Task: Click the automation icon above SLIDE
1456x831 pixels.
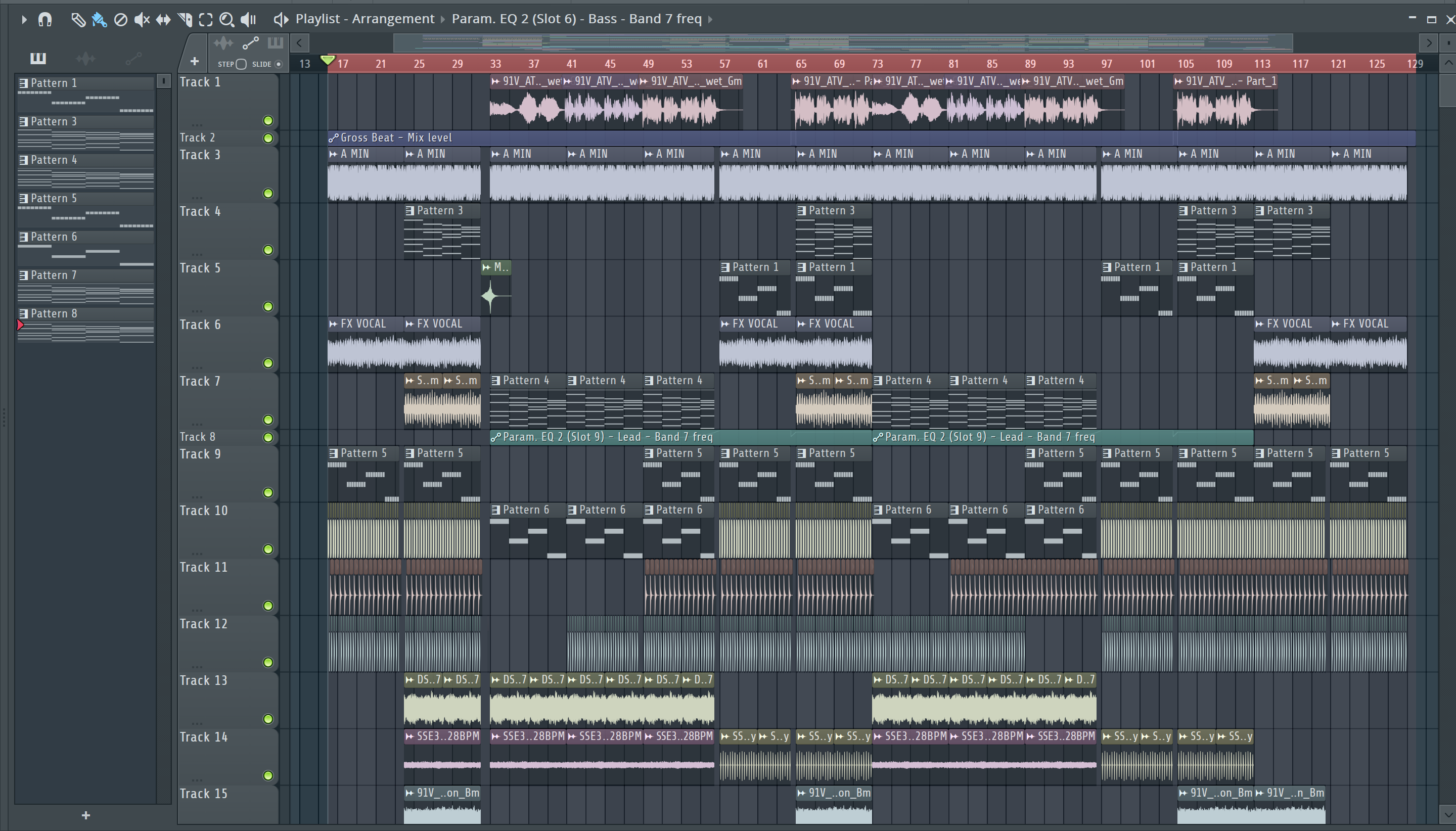Action: pyautogui.click(x=251, y=43)
